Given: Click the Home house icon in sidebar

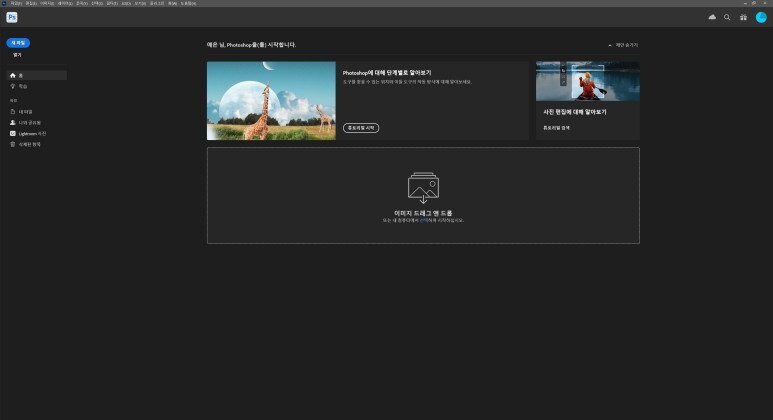Looking at the screenshot, I should tap(13, 75).
